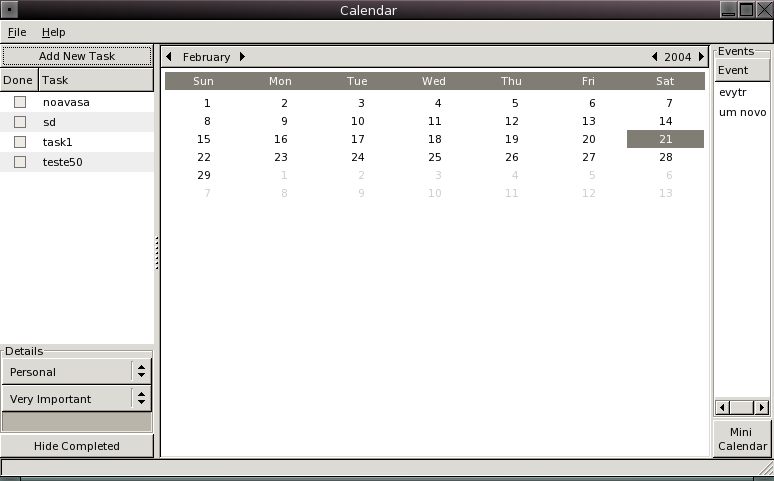The width and height of the screenshot is (774, 481).
Task: Grab the vertical pane splitter handle
Action: [x=157, y=253]
